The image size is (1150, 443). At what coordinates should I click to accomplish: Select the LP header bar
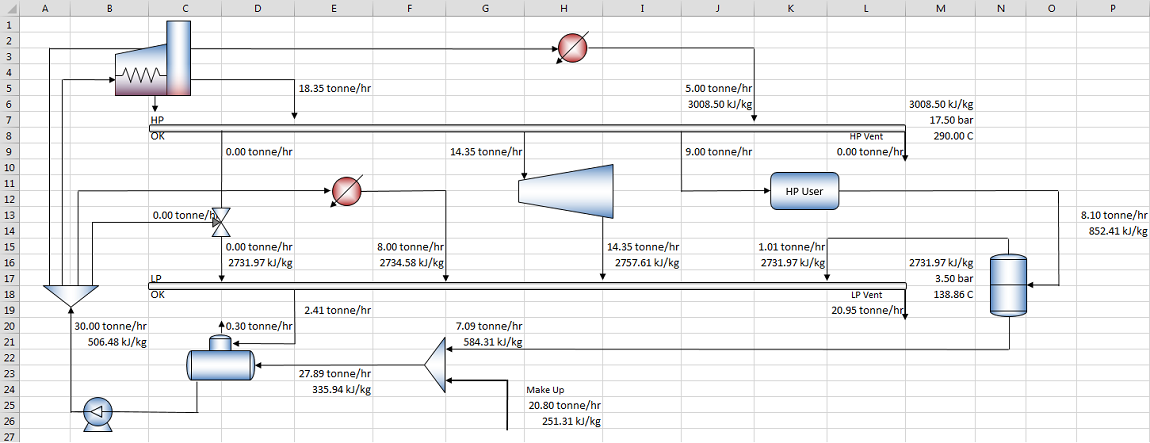[527, 285]
